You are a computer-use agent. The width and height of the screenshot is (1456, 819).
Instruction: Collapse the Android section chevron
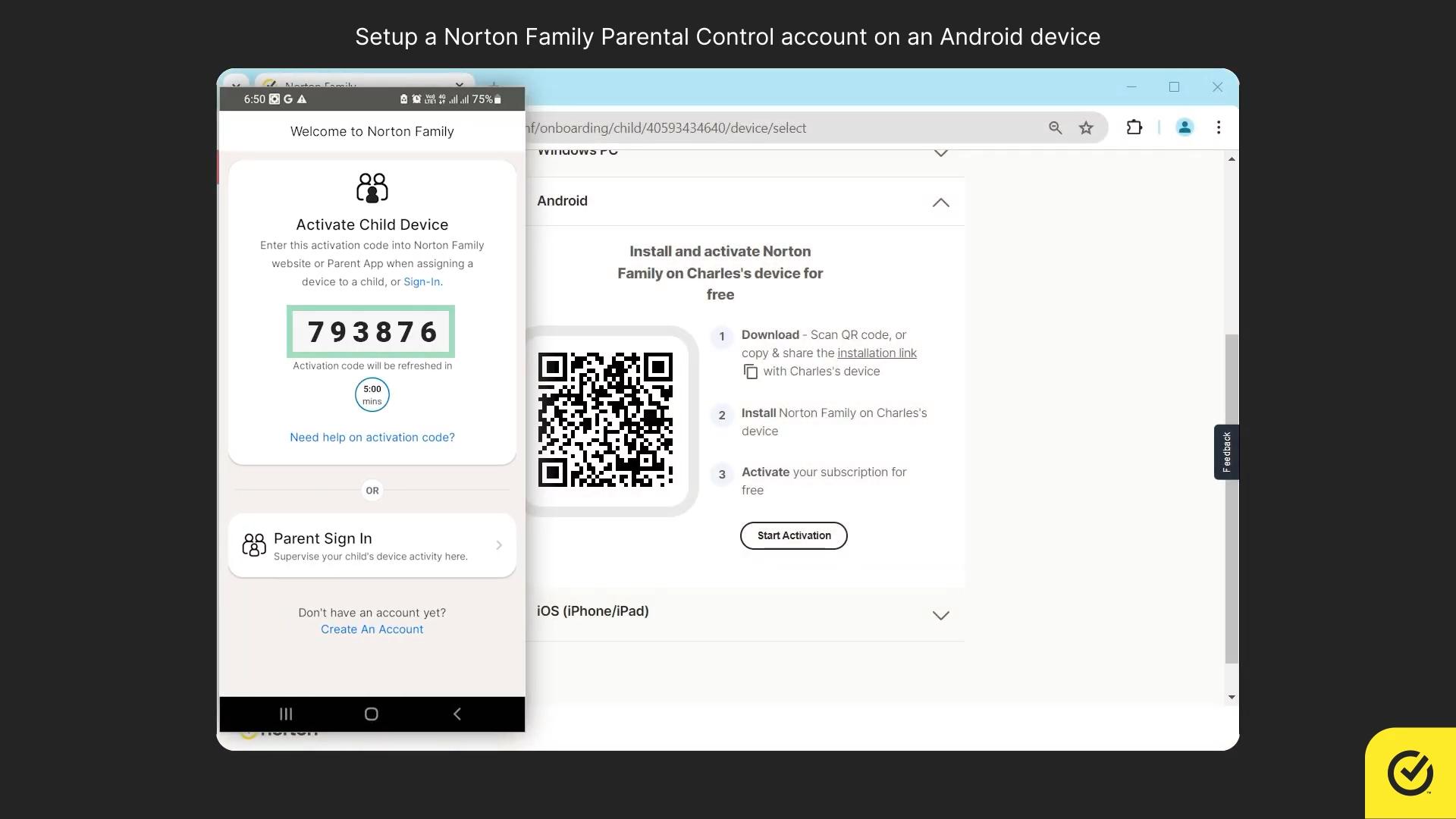point(941,202)
